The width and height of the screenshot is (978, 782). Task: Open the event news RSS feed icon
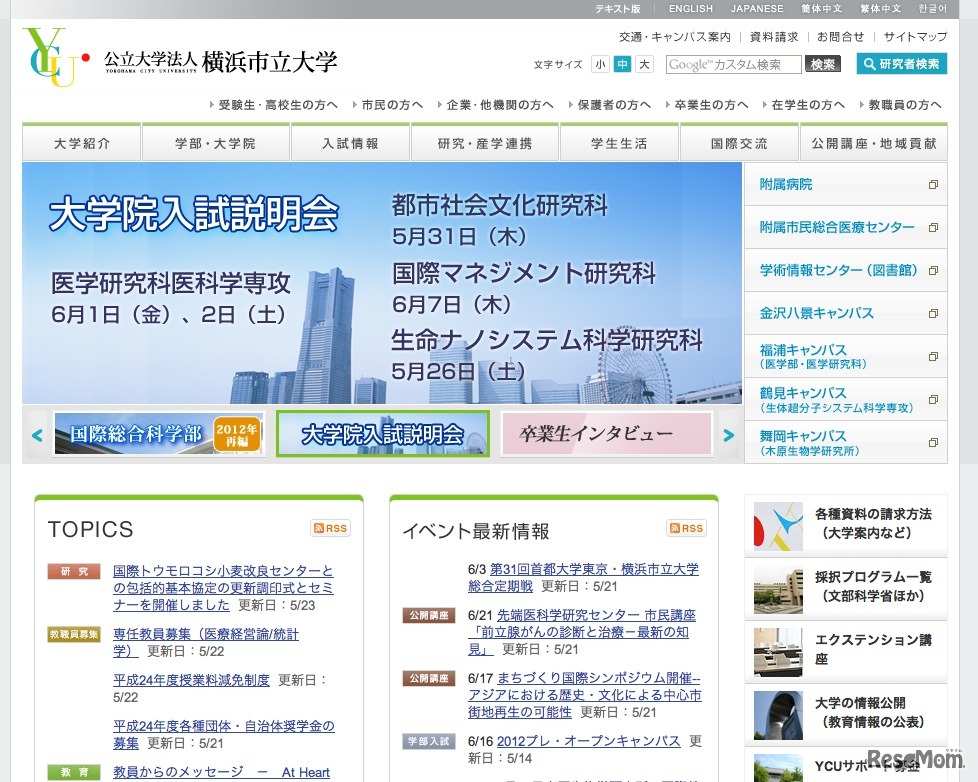pyautogui.click(x=686, y=528)
